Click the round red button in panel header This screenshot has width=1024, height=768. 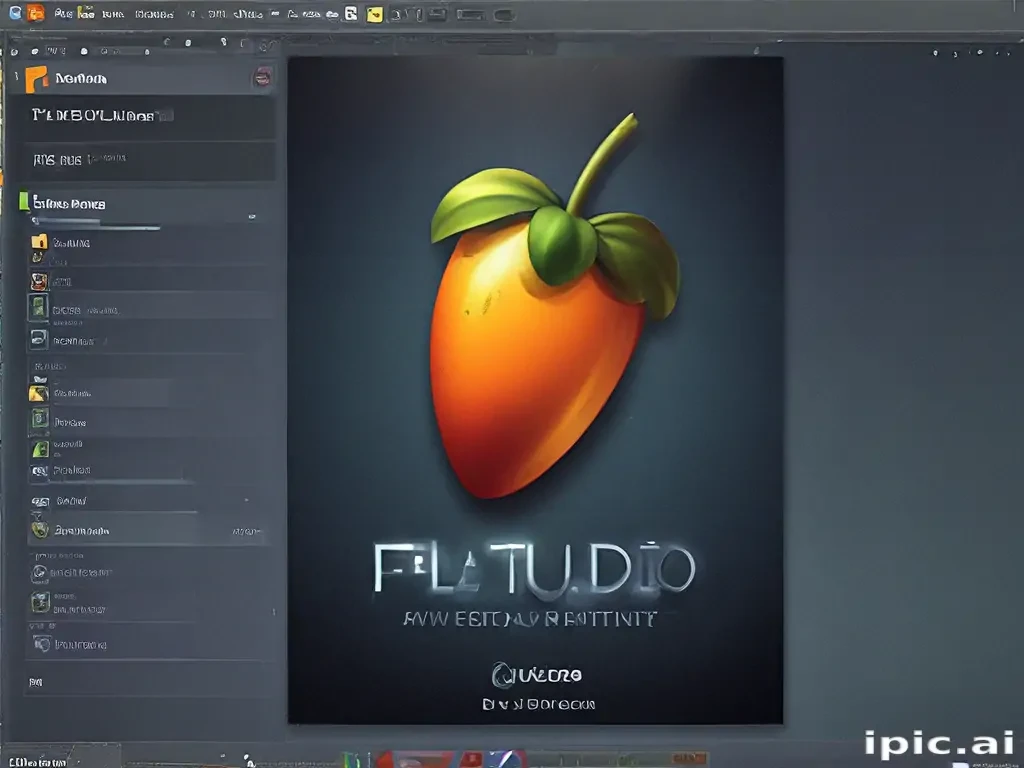(x=263, y=78)
